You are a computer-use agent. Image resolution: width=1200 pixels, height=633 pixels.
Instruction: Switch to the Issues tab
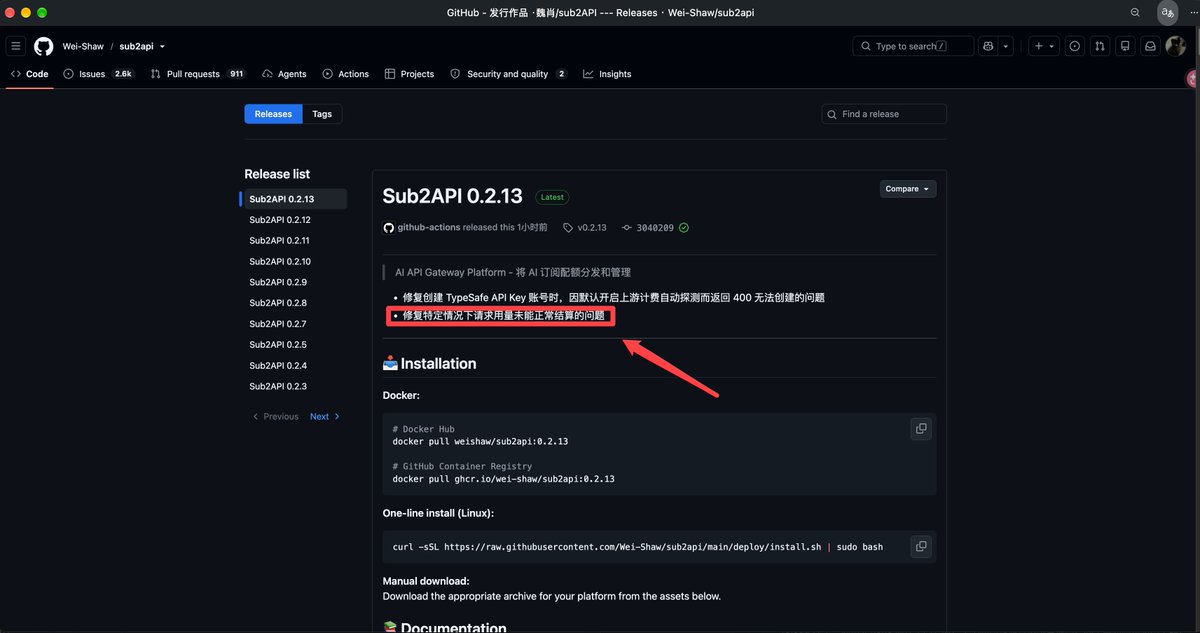click(98, 74)
